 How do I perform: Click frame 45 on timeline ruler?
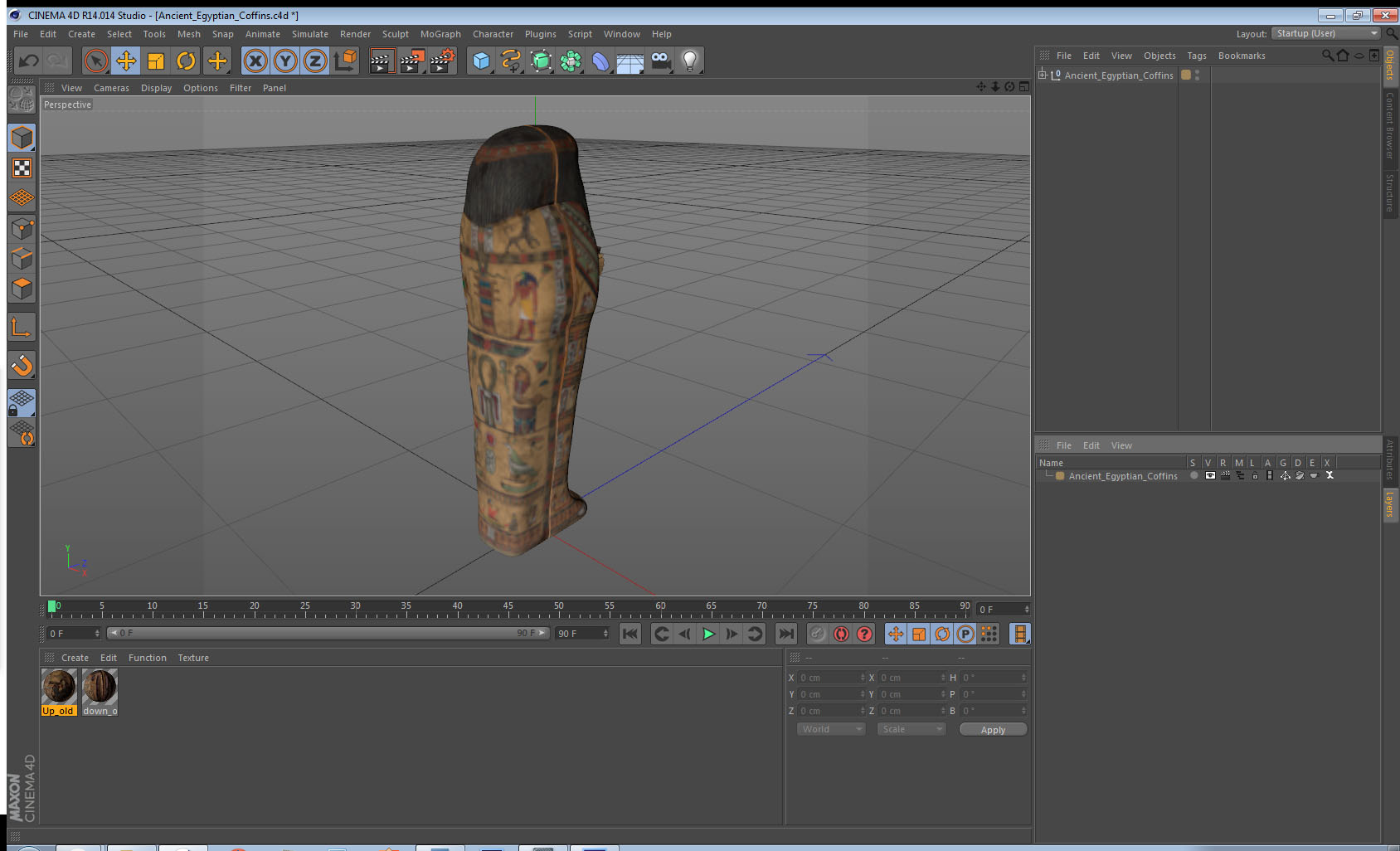(x=508, y=608)
